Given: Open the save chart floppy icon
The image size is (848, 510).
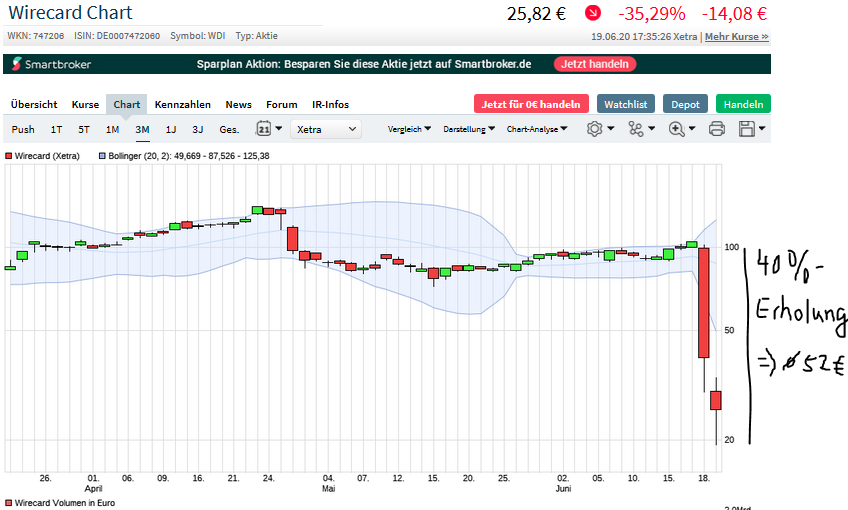Looking at the screenshot, I should [747, 129].
